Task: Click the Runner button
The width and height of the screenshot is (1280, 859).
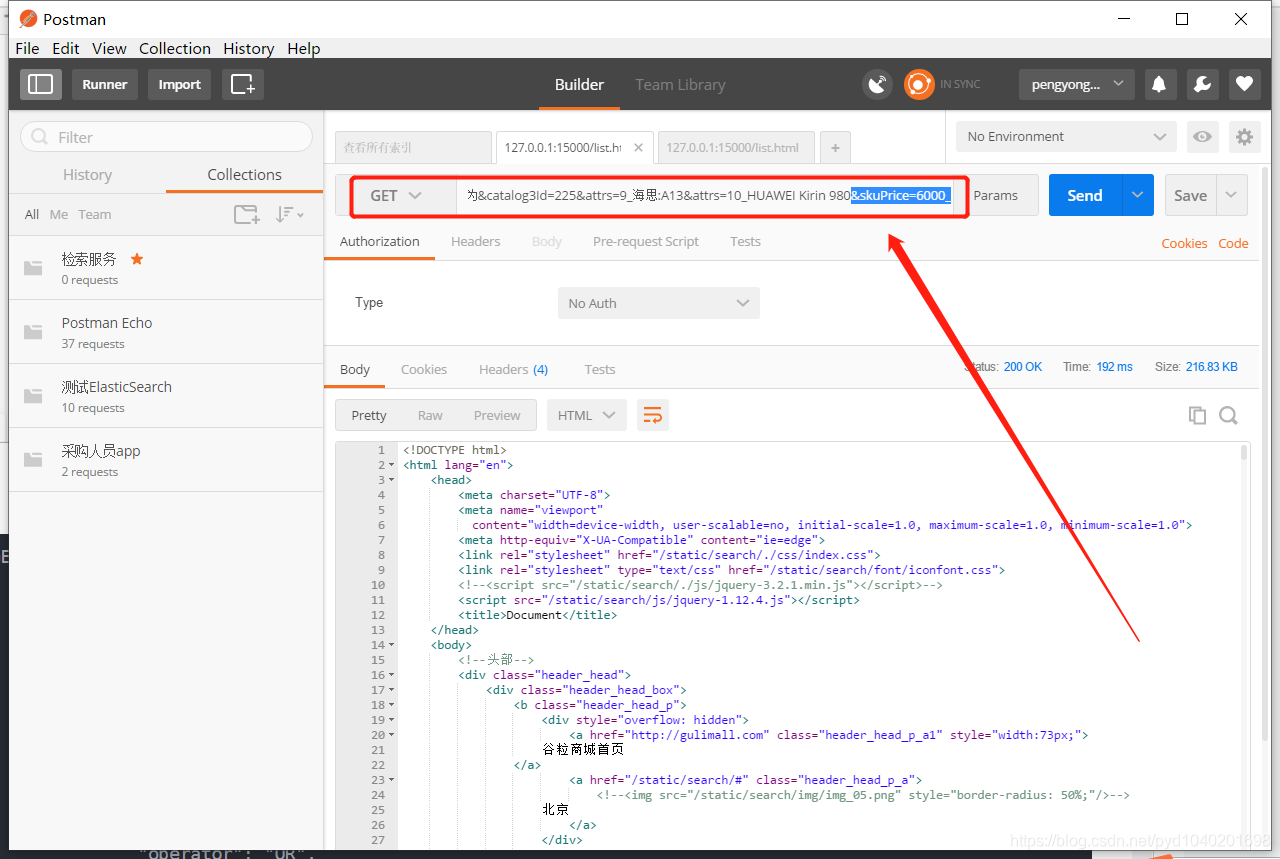Action: 105,85
